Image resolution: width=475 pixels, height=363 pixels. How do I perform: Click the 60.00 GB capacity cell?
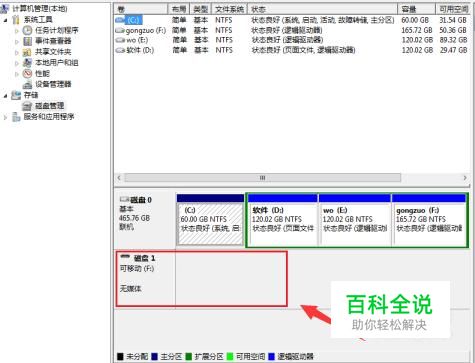point(415,20)
